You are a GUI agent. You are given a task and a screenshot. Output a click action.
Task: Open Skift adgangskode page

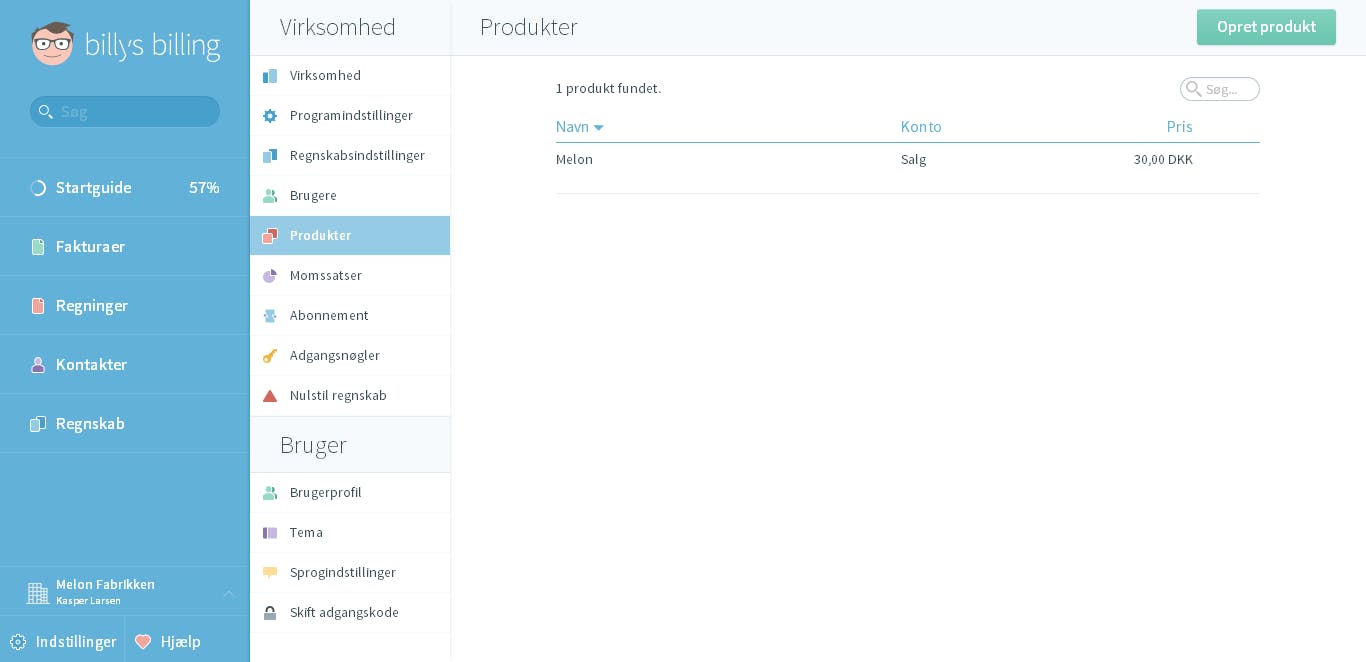click(350, 613)
